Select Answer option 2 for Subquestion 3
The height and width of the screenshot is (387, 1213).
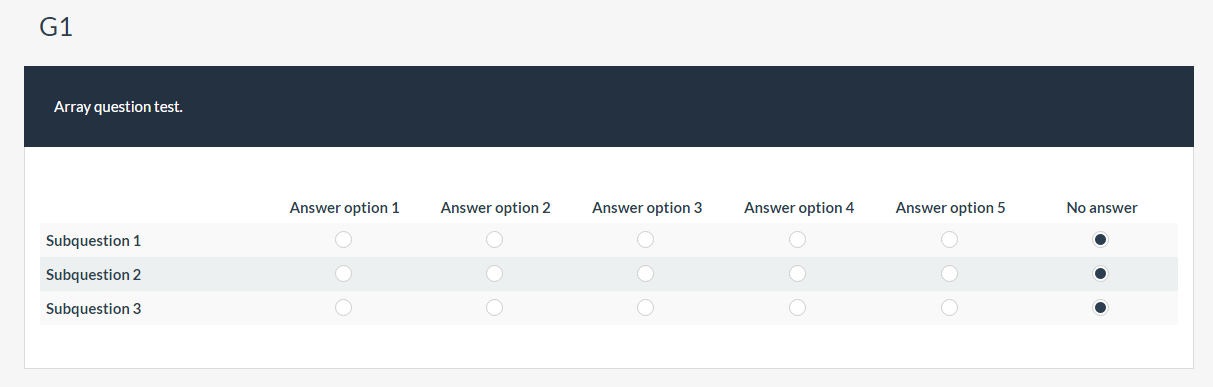[x=495, y=308]
